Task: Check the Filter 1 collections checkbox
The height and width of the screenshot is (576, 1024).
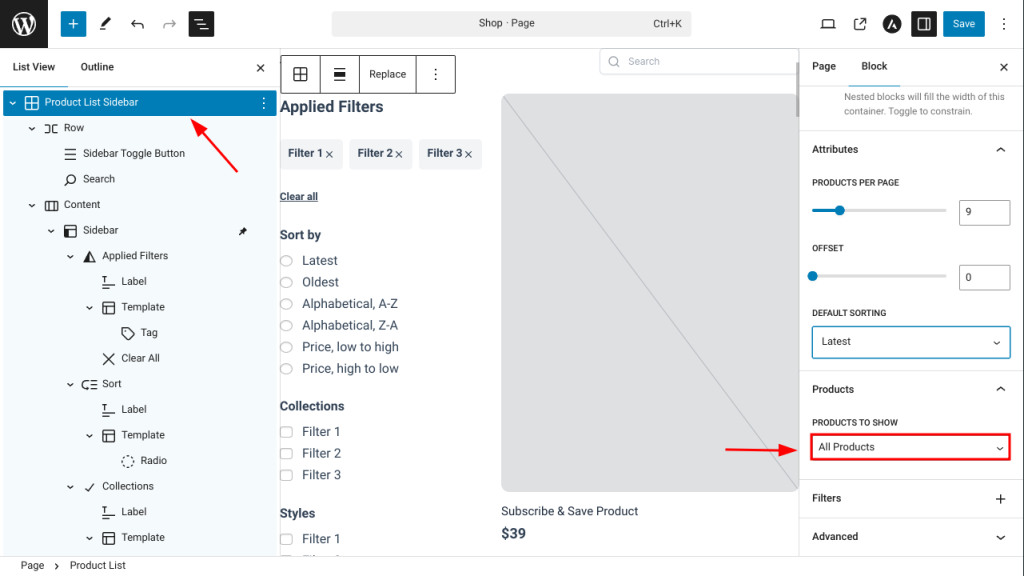Action: [x=287, y=432]
